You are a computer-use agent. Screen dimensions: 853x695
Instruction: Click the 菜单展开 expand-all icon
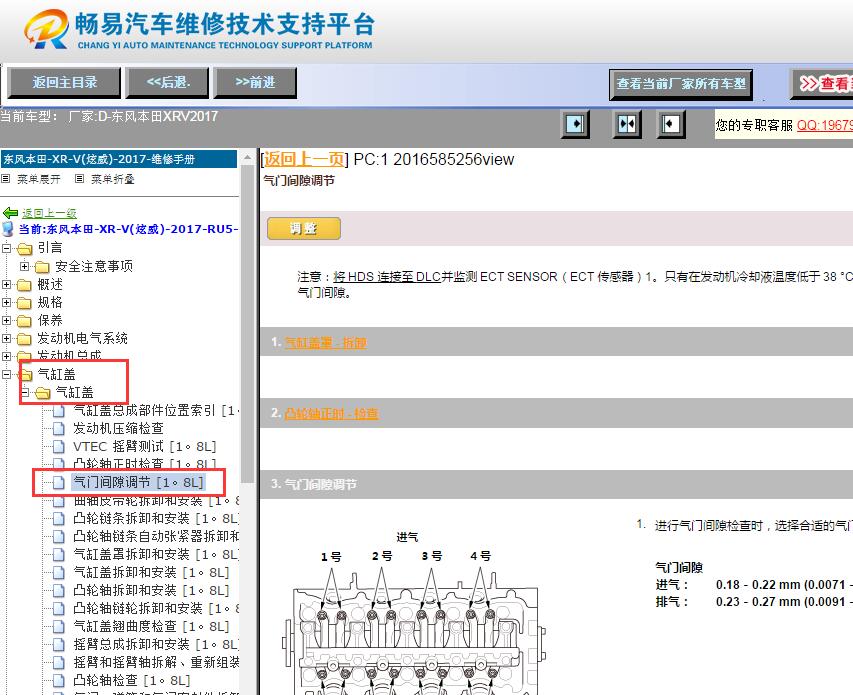pyautogui.click(x=5, y=178)
